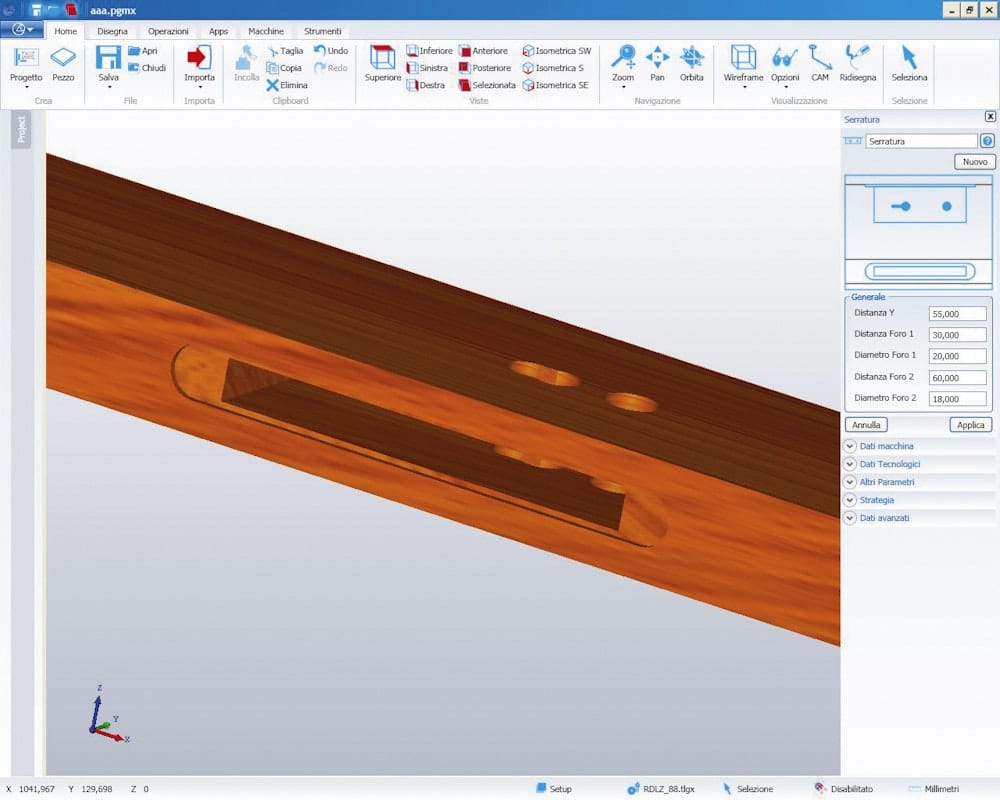
Task: Toggle Millimetri units in status bar
Action: 933,789
